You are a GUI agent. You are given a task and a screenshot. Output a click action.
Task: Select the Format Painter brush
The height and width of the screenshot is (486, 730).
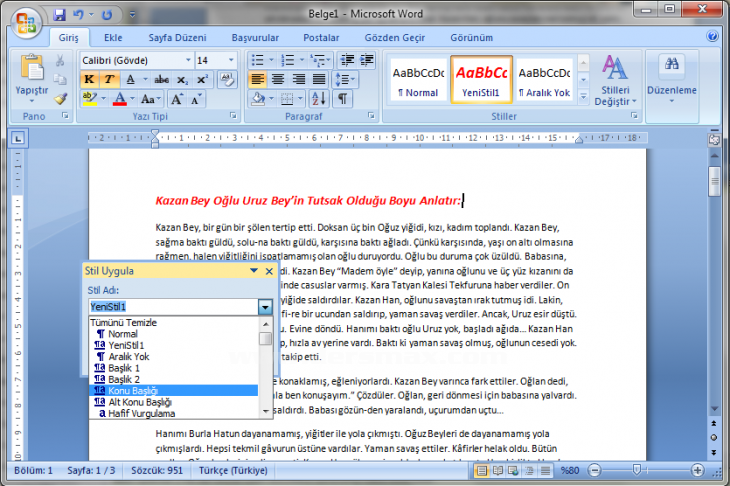point(60,98)
